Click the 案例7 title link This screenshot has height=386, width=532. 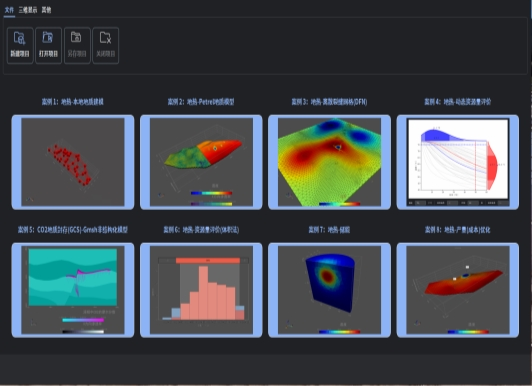pyautogui.click(x=329, y=230)
